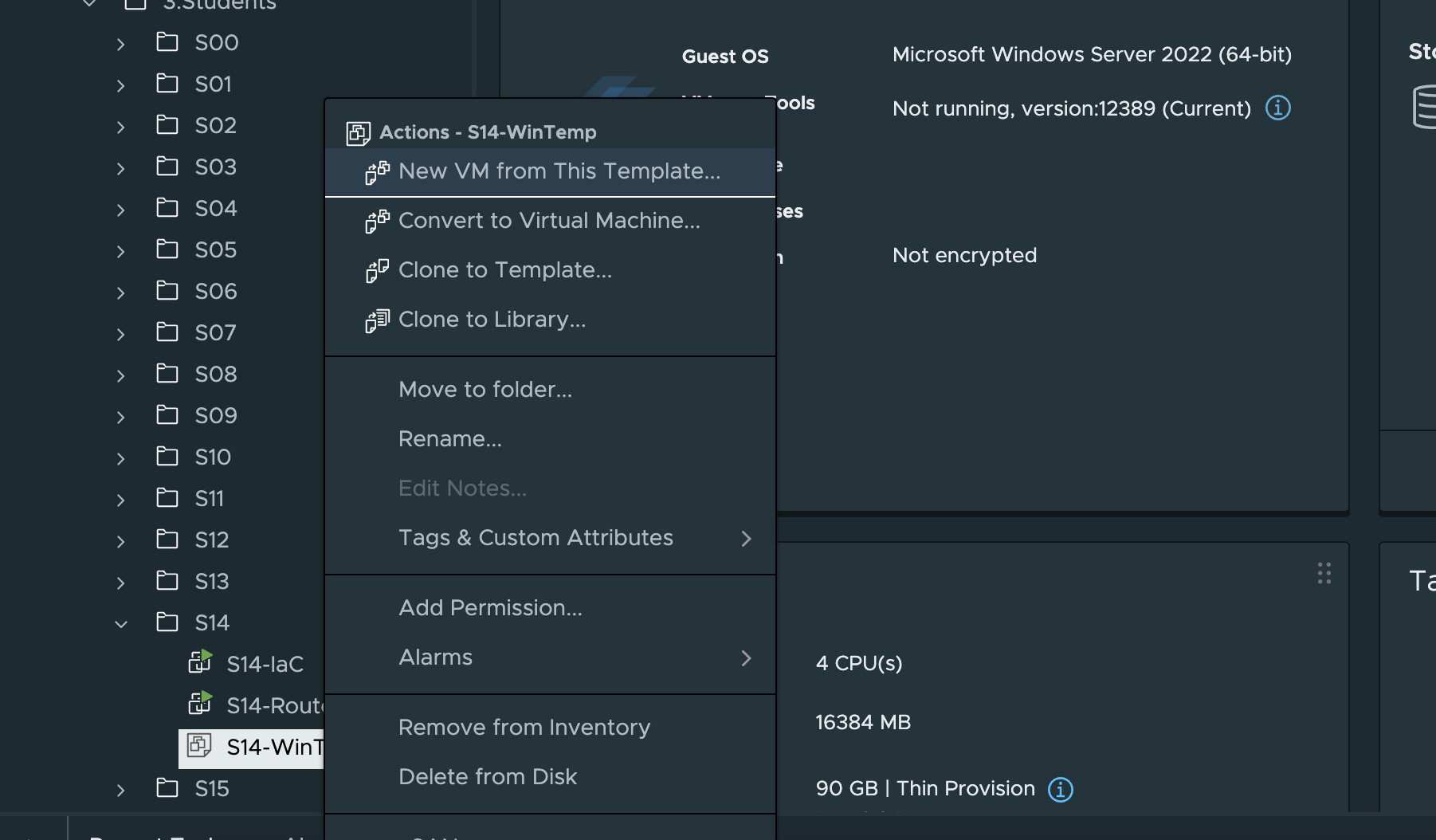
Task: Click the S14-Router VM icon
Action: tap(201, 703)
